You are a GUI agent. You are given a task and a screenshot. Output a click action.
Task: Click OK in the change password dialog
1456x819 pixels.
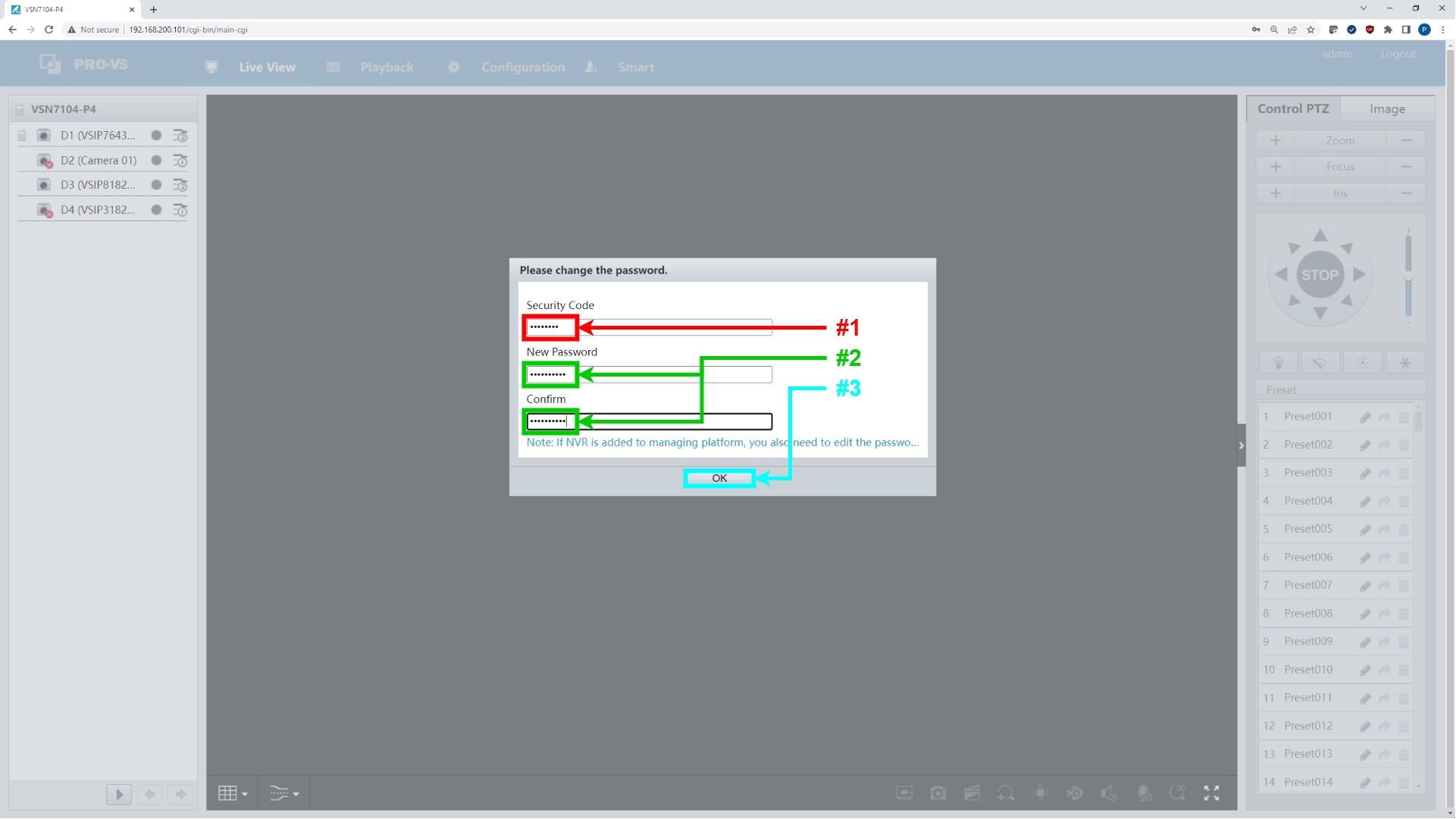pyautogui.click(x=719, y=478)
